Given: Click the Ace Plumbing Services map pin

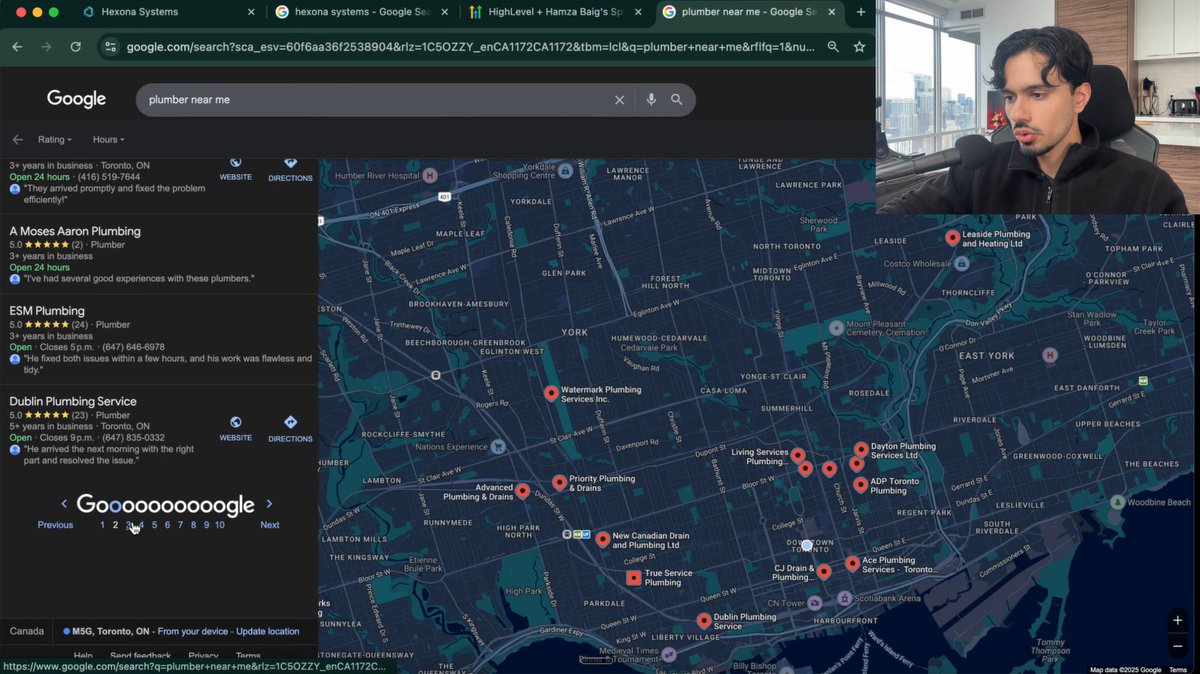Looking at the screenshot, I should 852,563.
